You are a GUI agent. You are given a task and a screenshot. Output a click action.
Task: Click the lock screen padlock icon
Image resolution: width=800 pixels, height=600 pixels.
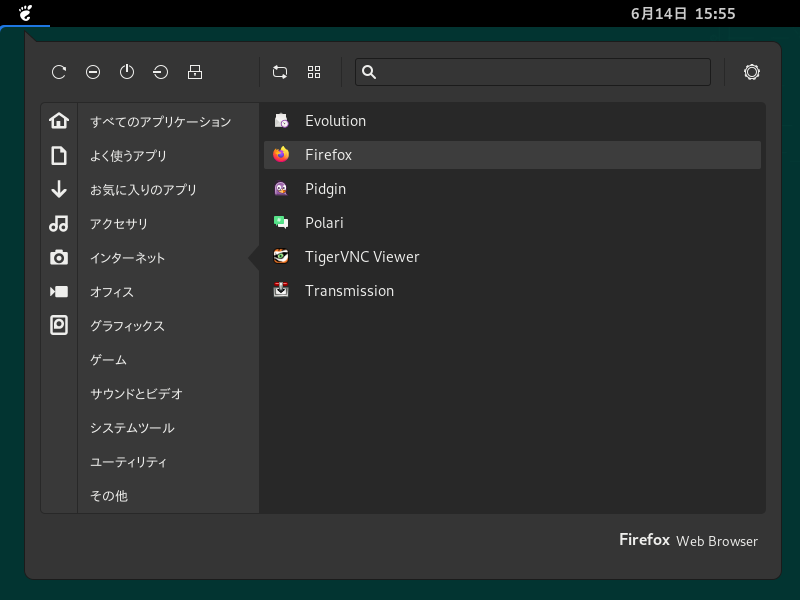195,72
